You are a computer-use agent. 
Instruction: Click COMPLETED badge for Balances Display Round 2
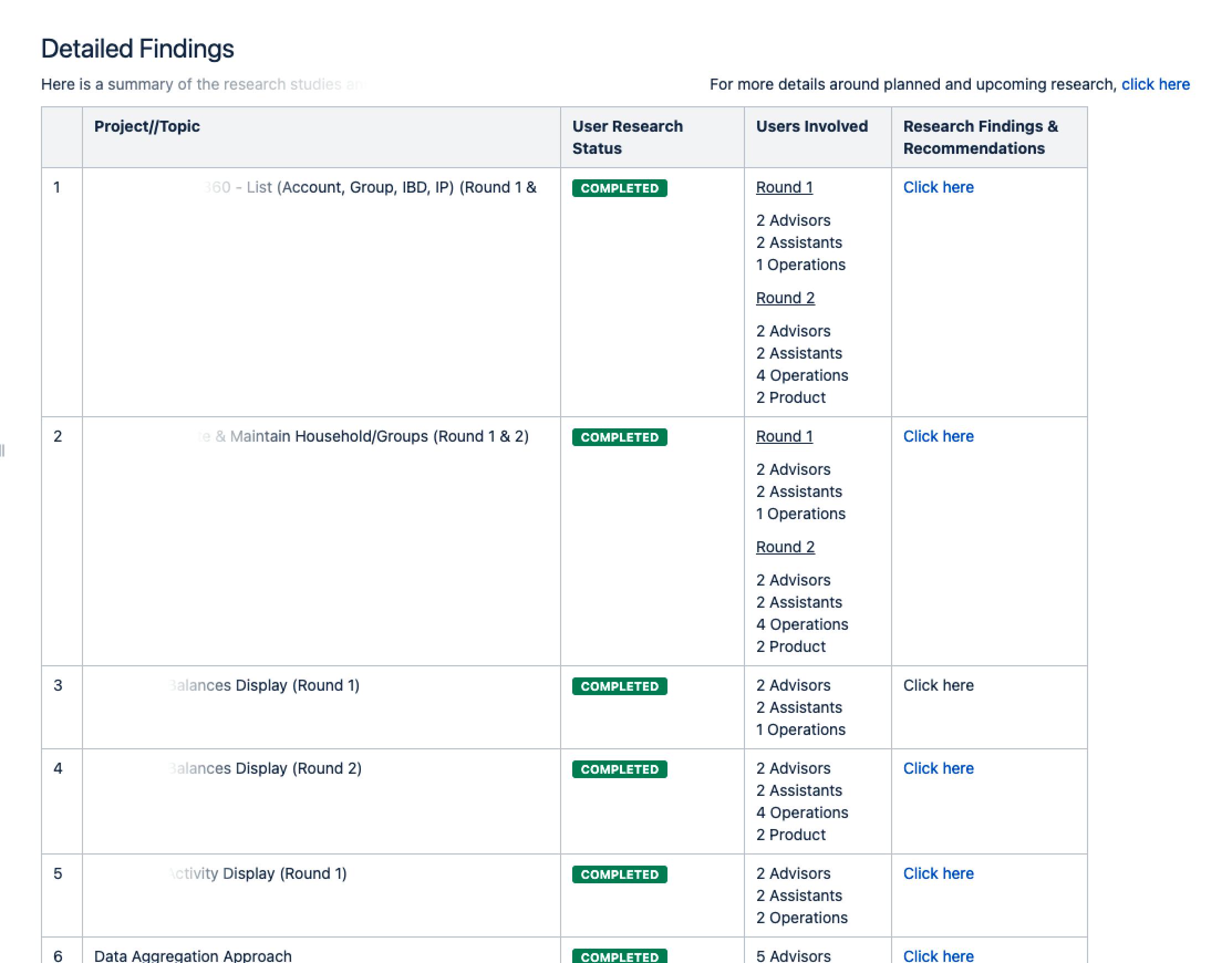[619, 769]
